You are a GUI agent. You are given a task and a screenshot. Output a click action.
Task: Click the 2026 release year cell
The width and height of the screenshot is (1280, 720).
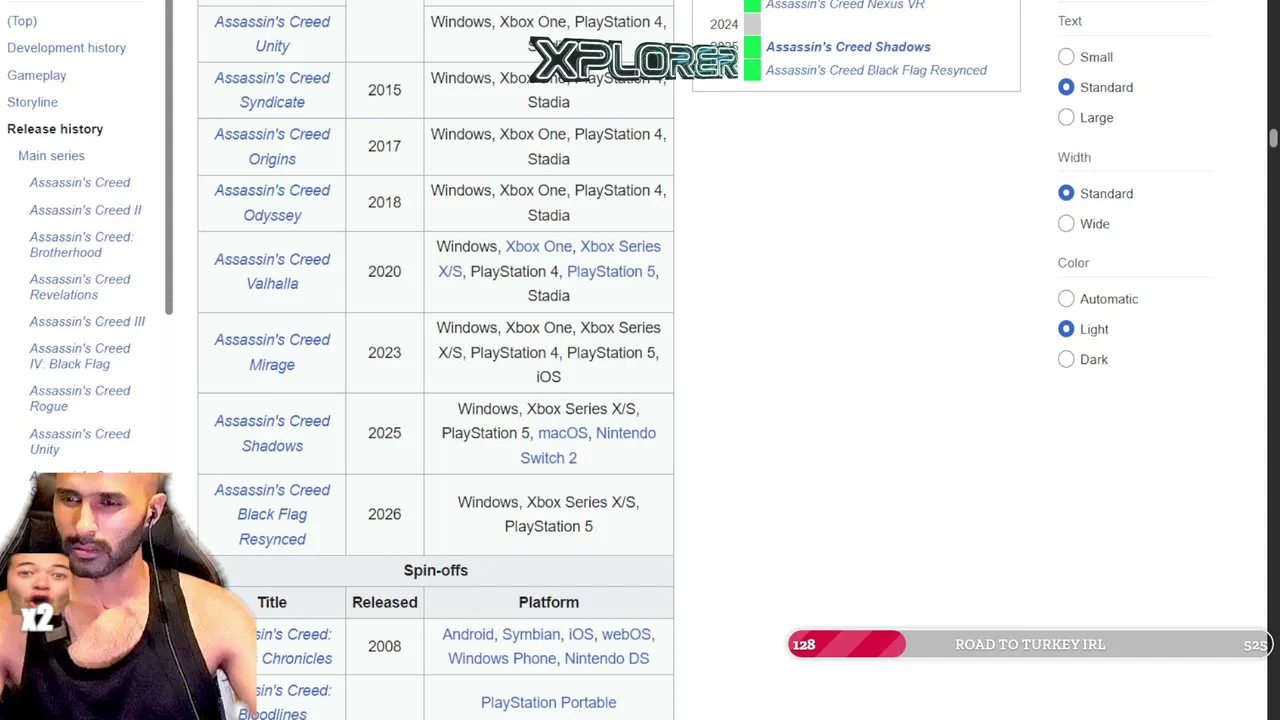pos(385,514)
